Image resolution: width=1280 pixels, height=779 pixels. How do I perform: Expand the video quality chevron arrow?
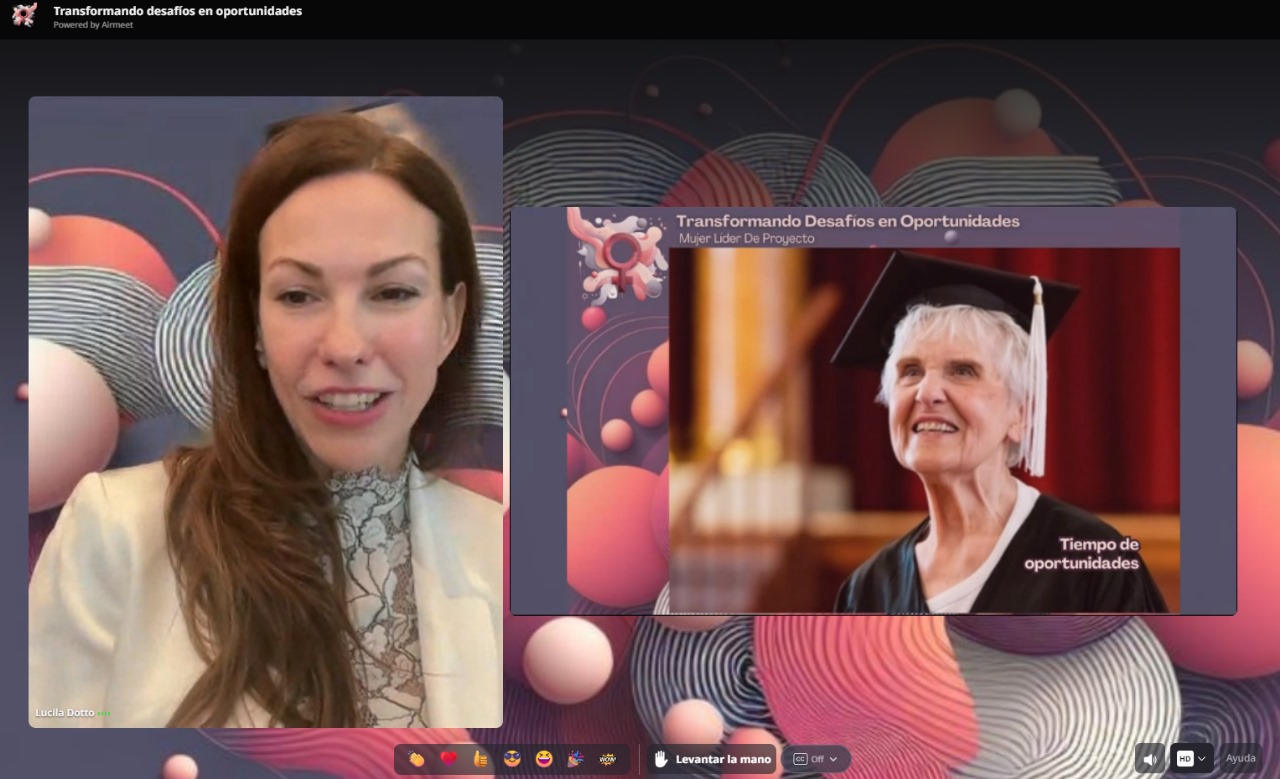(x=1202, y=759)
